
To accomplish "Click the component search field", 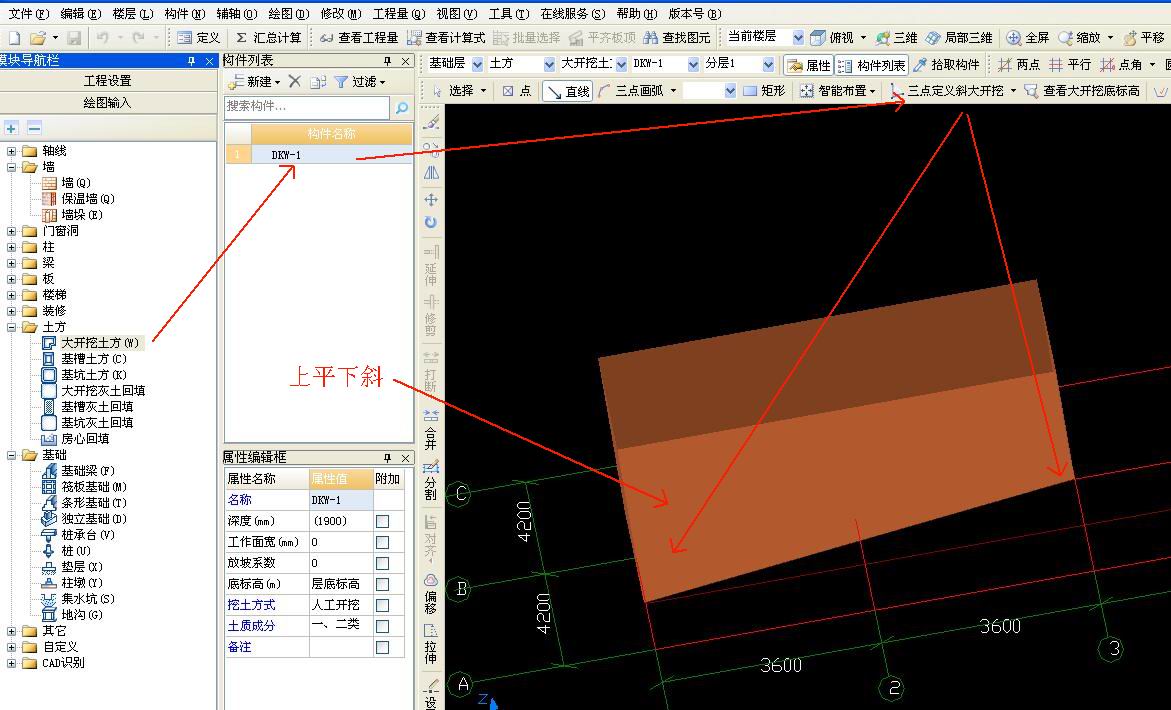I will click(x=307, y=108).
